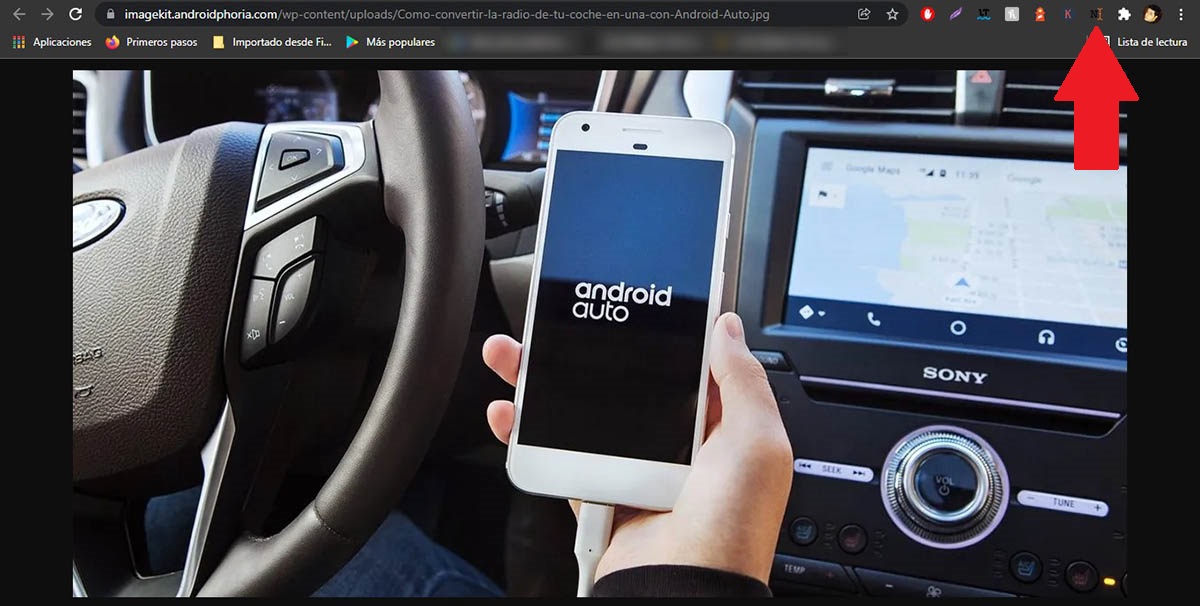Click the NI extension under the red arrow
Viewport: 1200px width, 606px height.
(1096, 14)
